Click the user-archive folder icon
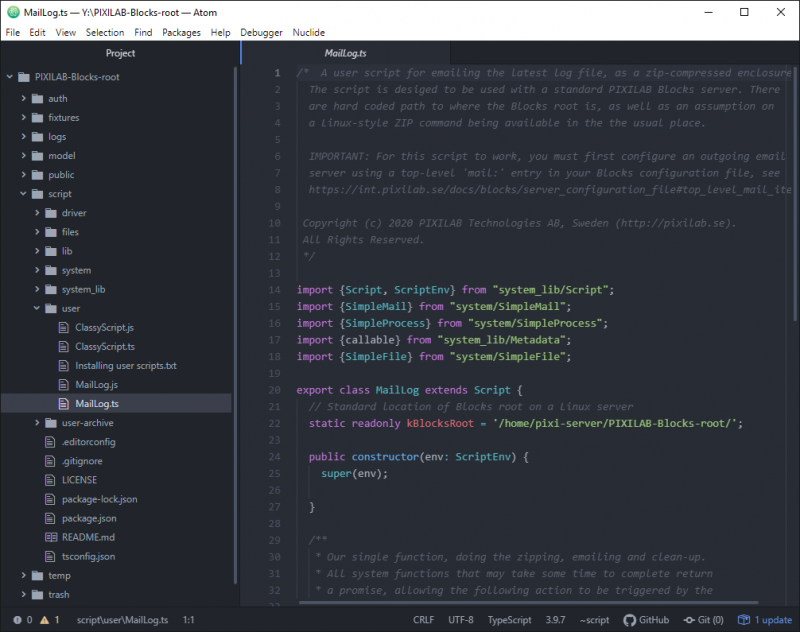Viewport: 800px width, 632px height. pyautogui.click(x=51, y=423)
